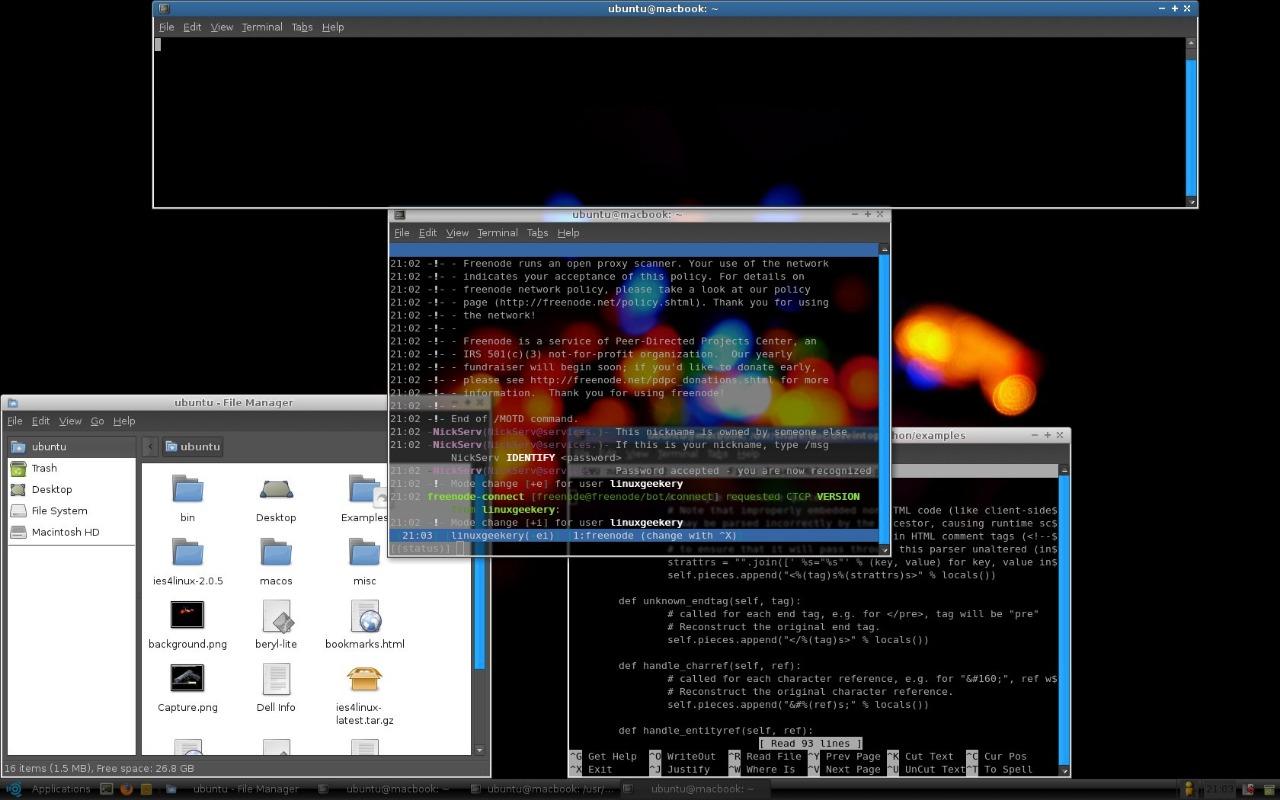Select the Capture.png thumbnail
Screen dimensions: 1280x800
point(187,678)
